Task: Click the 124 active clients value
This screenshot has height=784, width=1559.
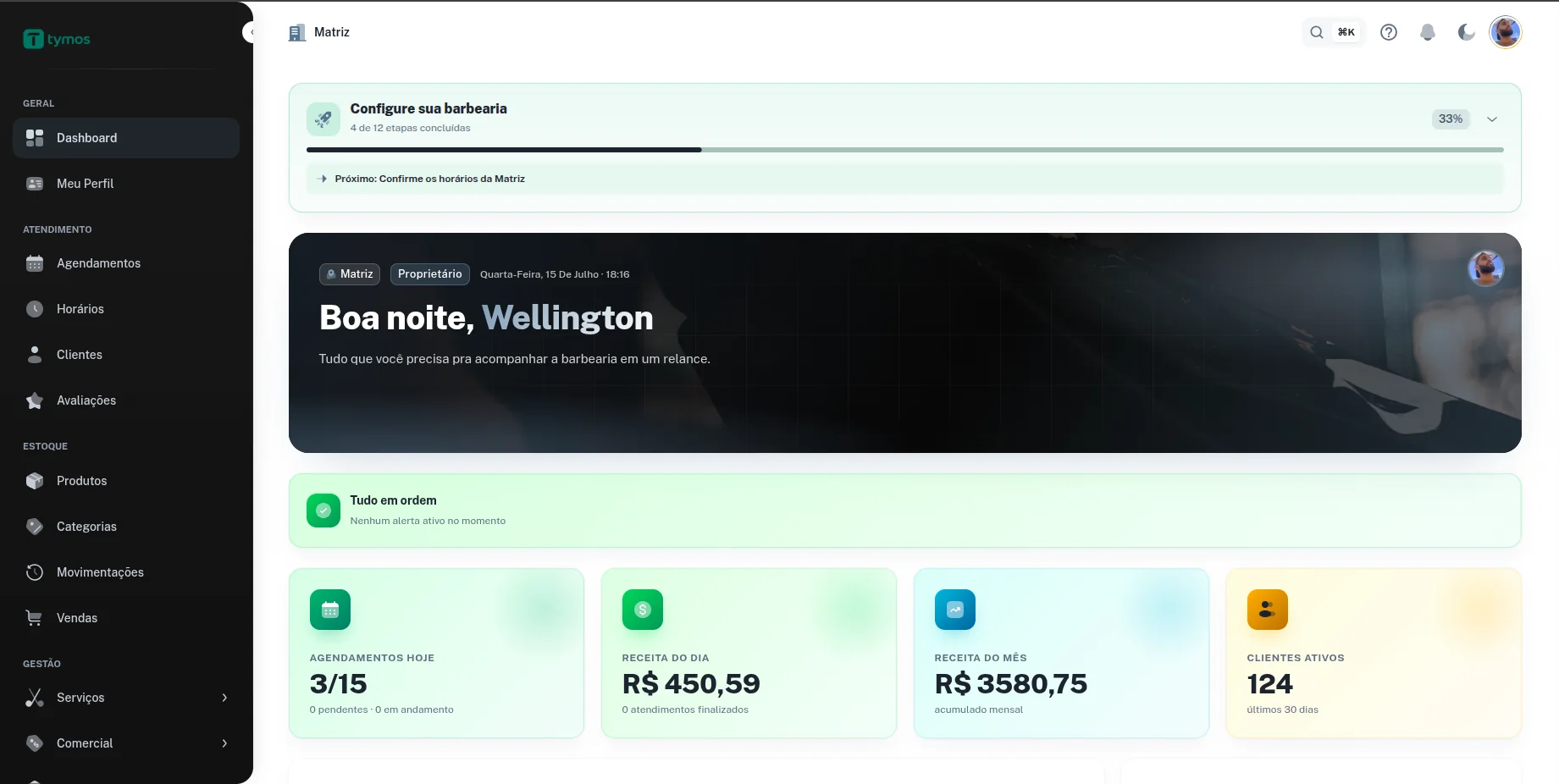Action: (1270, 684)
